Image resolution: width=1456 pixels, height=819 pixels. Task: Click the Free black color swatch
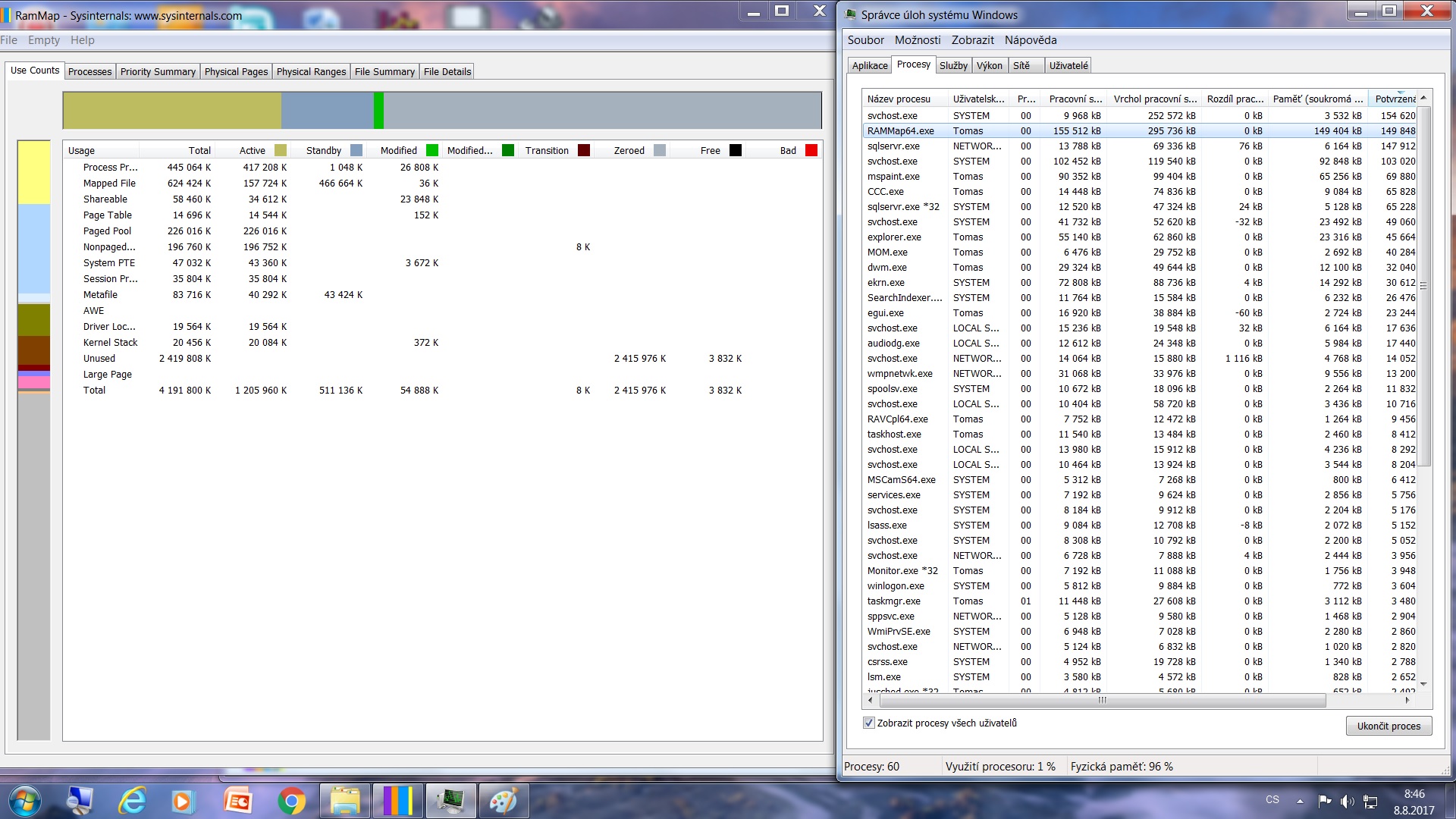(x=736, y=150)
